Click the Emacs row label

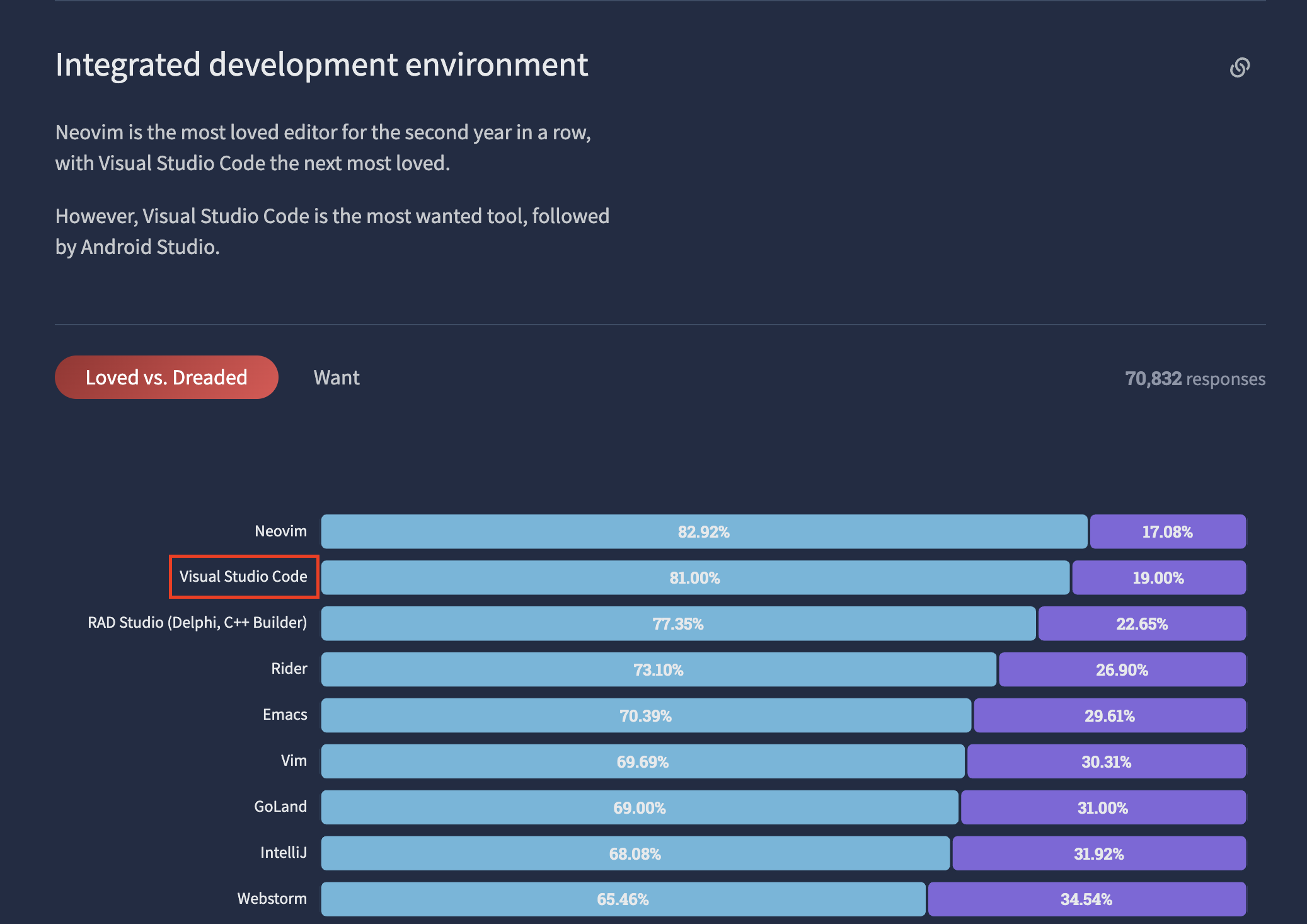[285, 715]
